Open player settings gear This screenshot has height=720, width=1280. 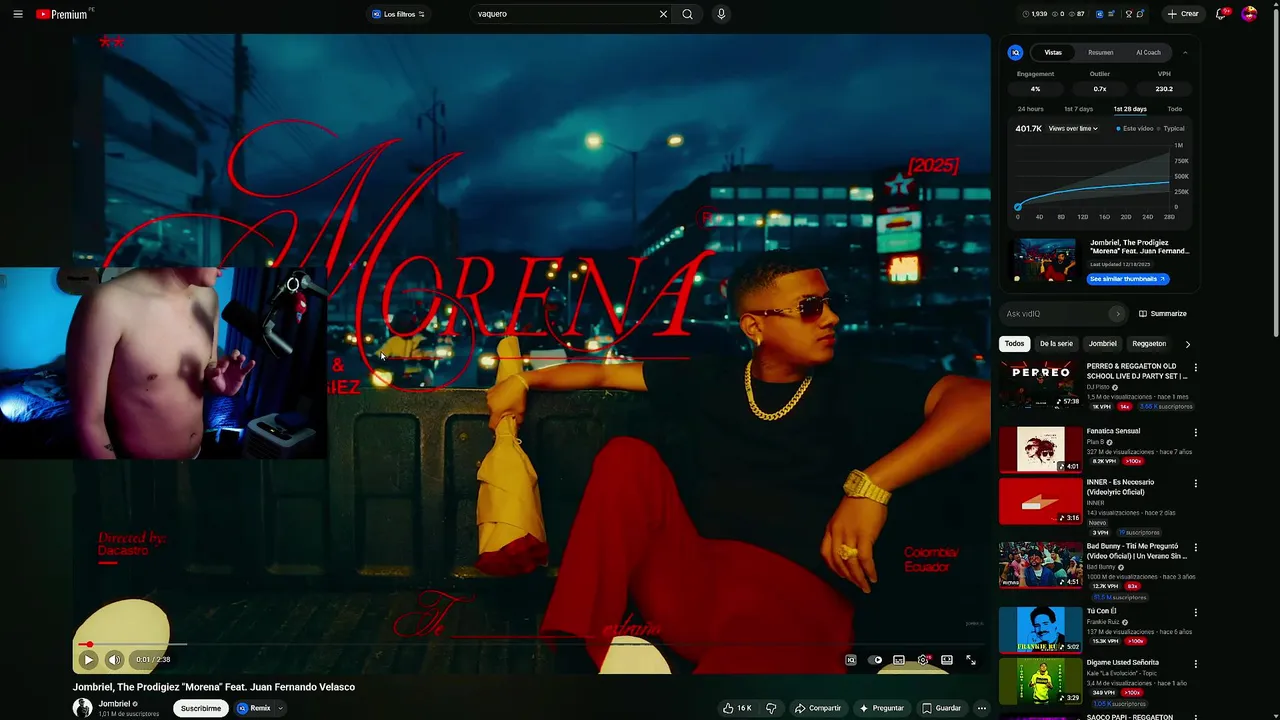tap(923, 660)
